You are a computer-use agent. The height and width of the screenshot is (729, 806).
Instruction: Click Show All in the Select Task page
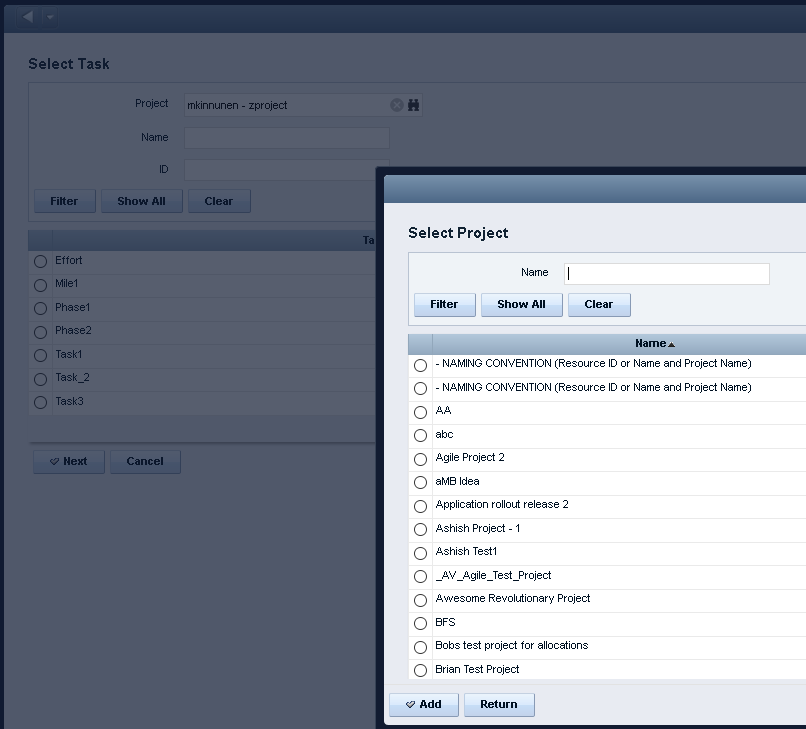coord(141,201)
